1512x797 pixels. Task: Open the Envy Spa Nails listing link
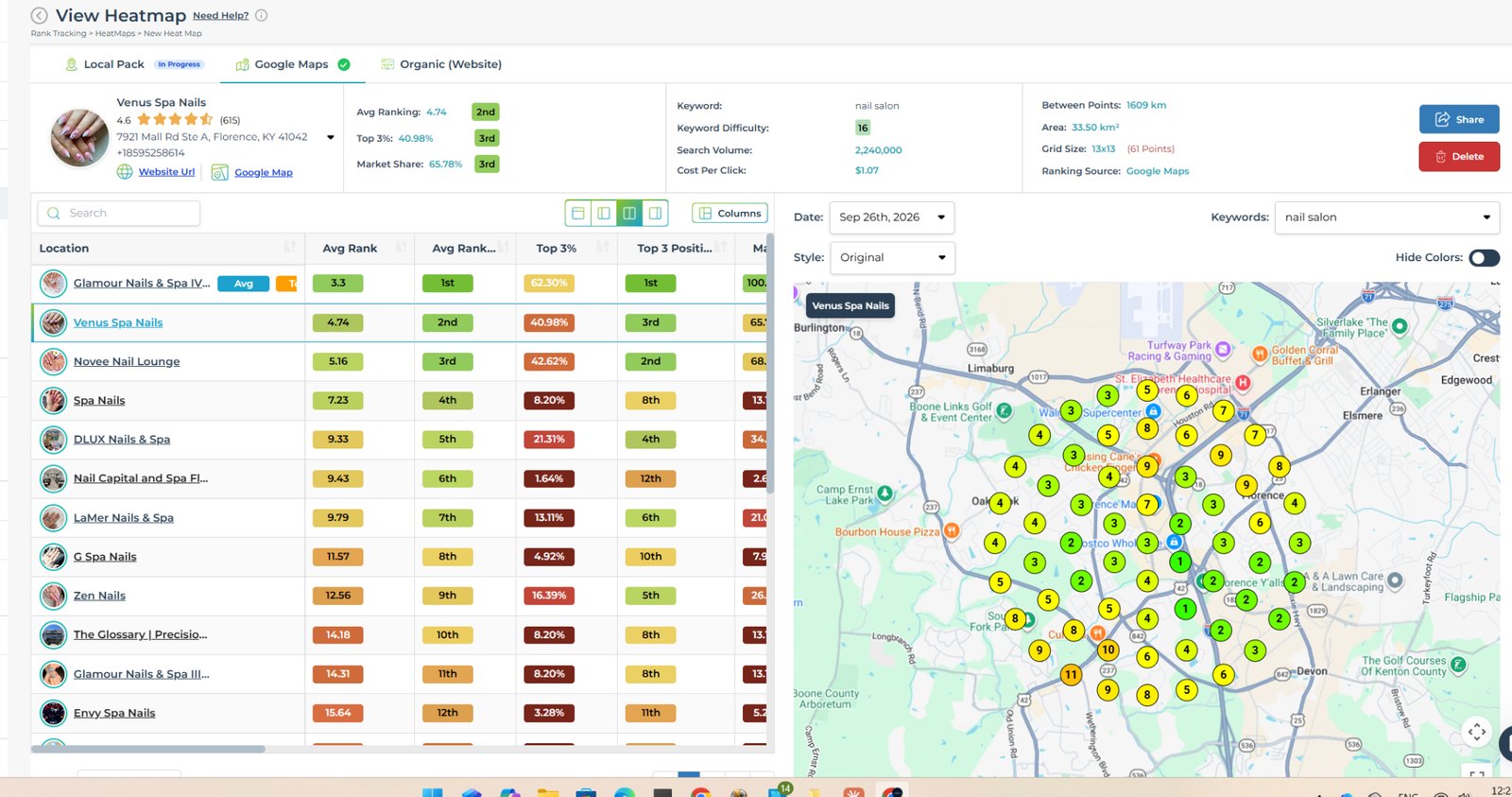click(x=114, y=713)
